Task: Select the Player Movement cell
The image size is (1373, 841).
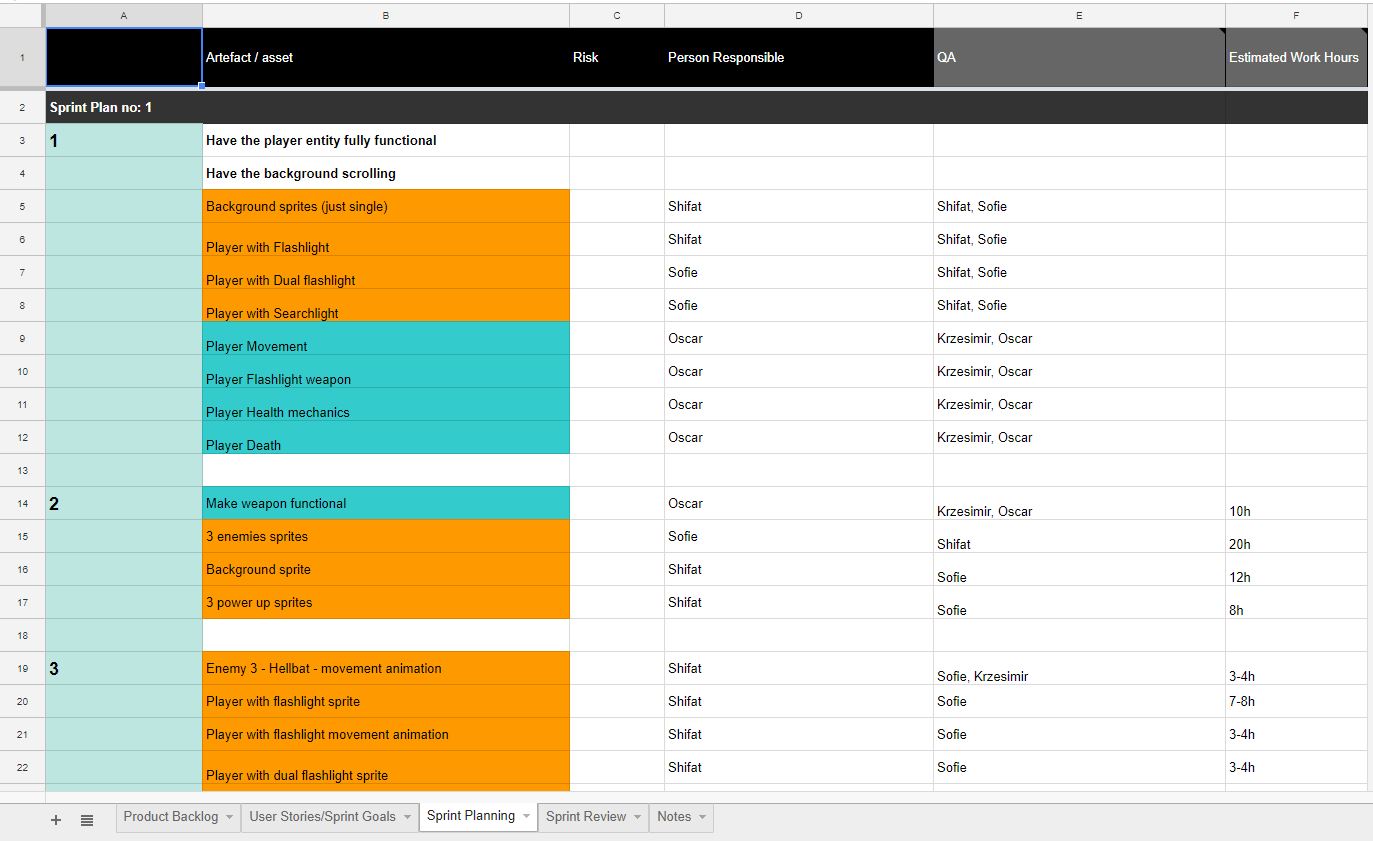Action: [x=386, y=339]
